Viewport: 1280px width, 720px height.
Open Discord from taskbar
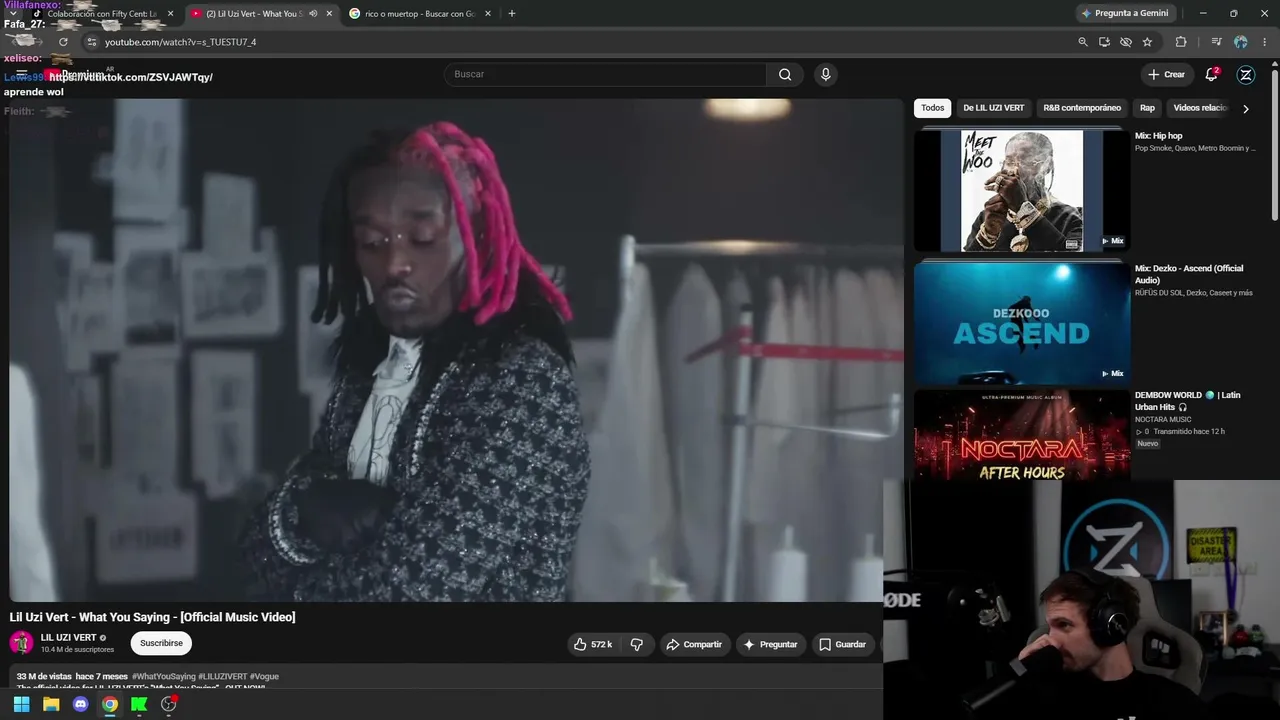tap(81, 704)
